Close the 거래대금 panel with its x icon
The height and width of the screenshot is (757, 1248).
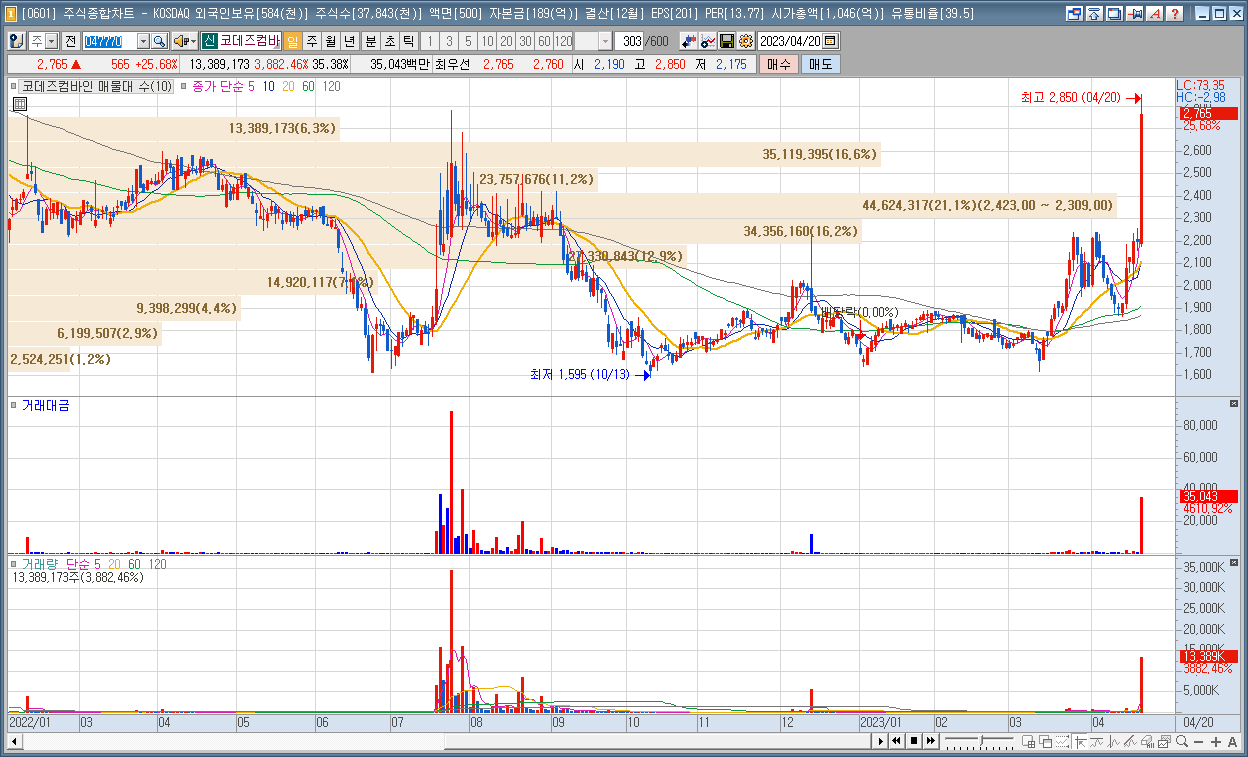[x=1234, y=403]
